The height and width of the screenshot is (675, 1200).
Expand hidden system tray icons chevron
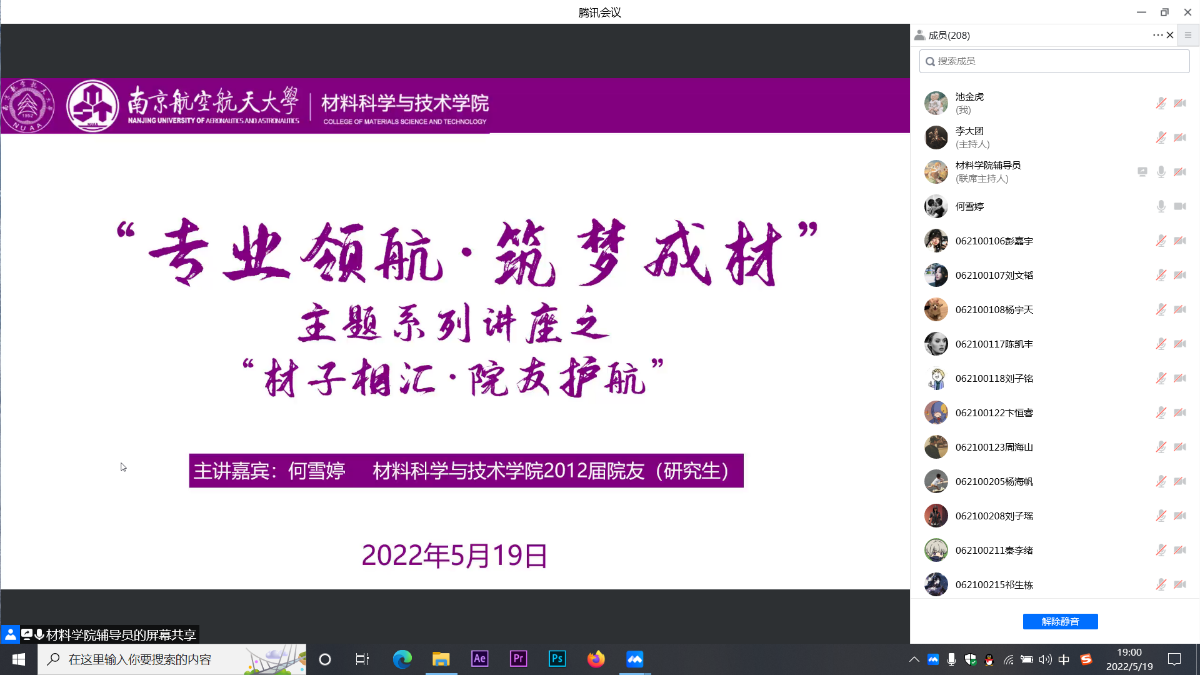click(914, 660)
